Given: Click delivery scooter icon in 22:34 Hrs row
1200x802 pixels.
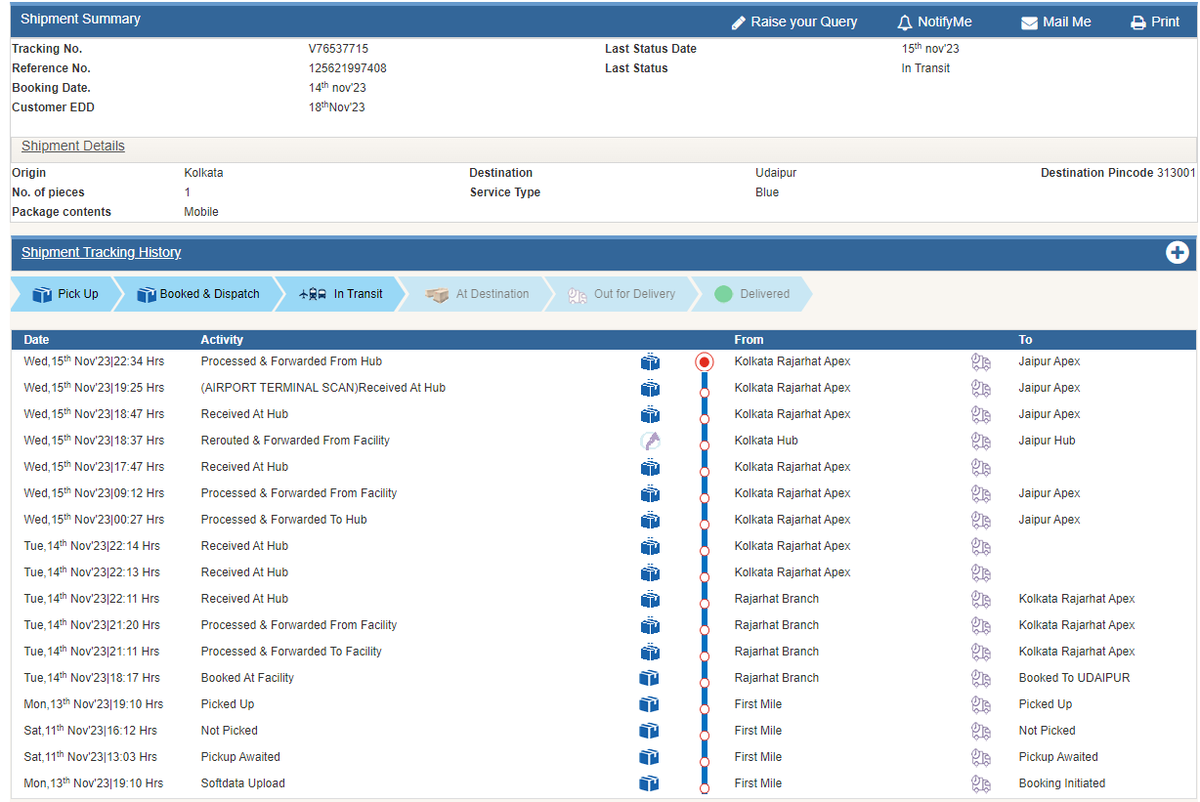Looking at the screenshot, I should coord(981,362).
